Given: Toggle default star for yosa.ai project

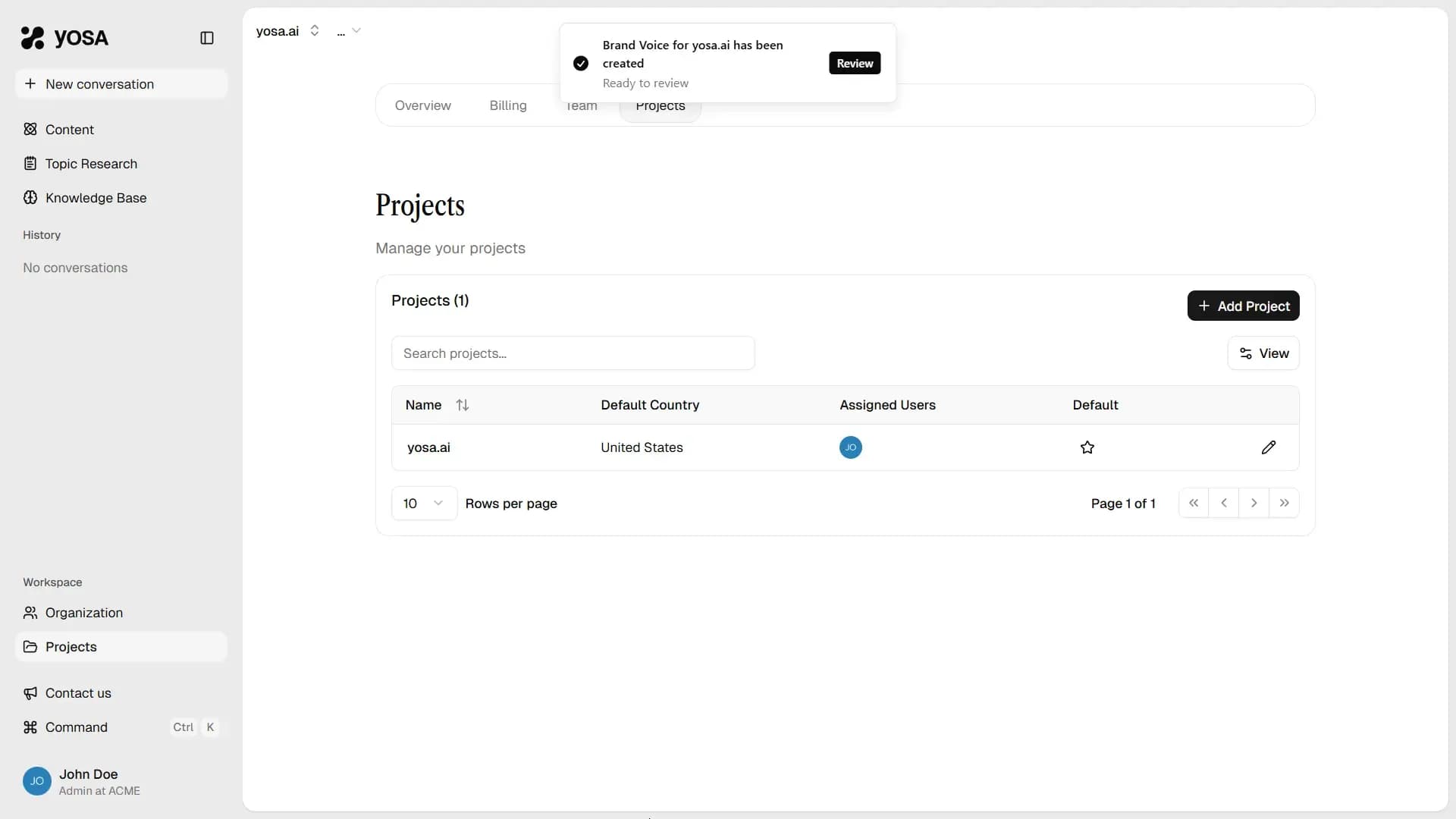Looking at the screenshot, I should click(x=1087, y=447).
